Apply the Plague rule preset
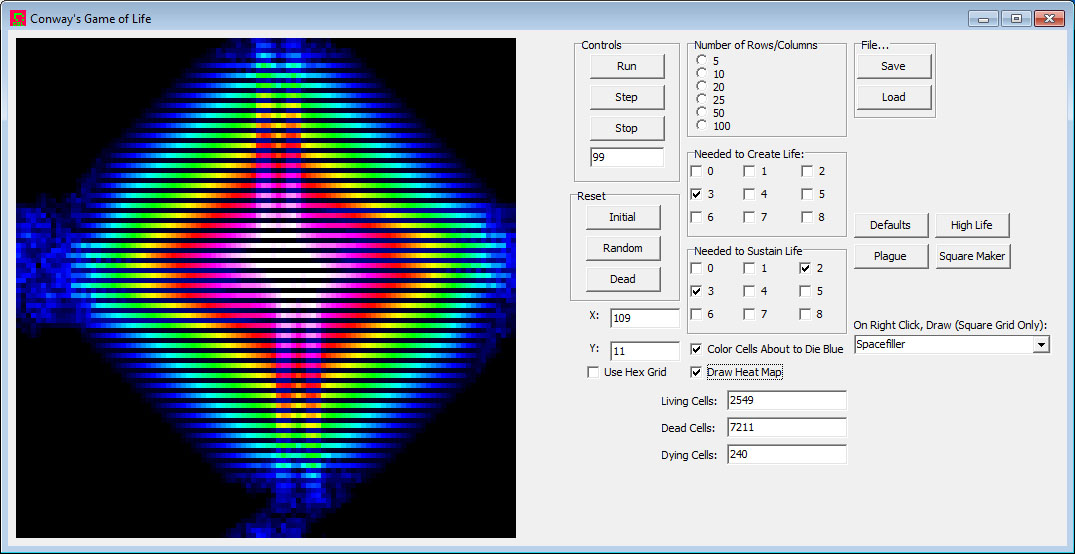The height and width of the screenshot is (554, 1075). (891, 256)
